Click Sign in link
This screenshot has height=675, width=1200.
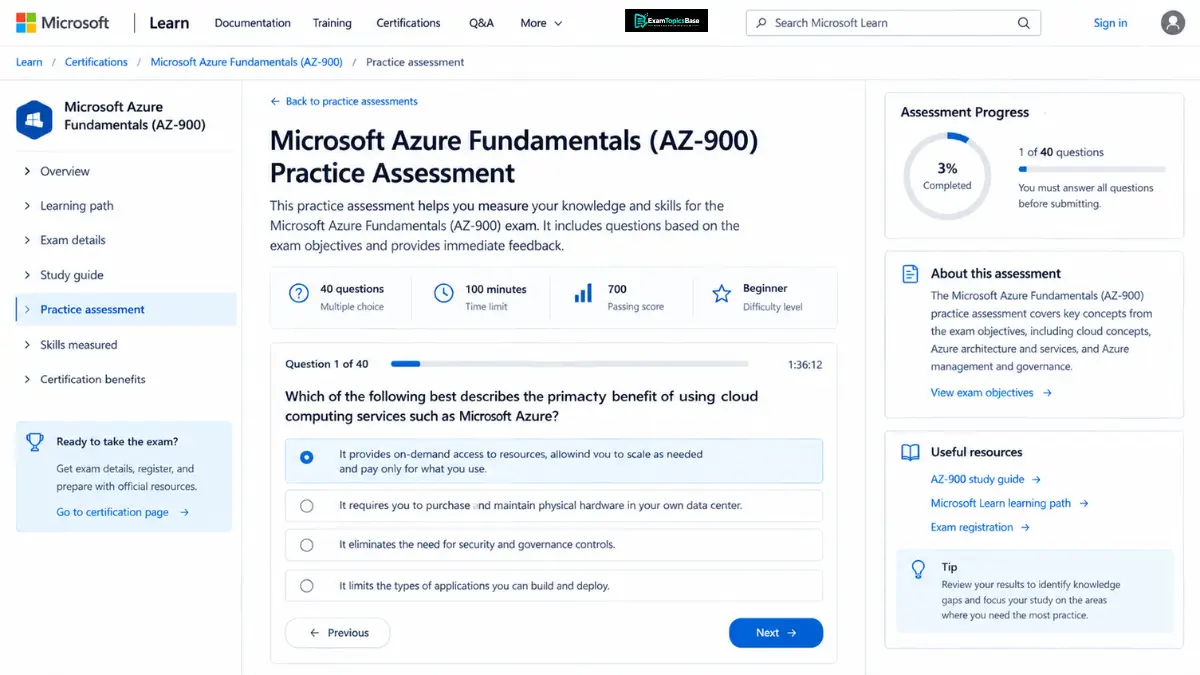pyautogui.click(x=1110, y=23)
